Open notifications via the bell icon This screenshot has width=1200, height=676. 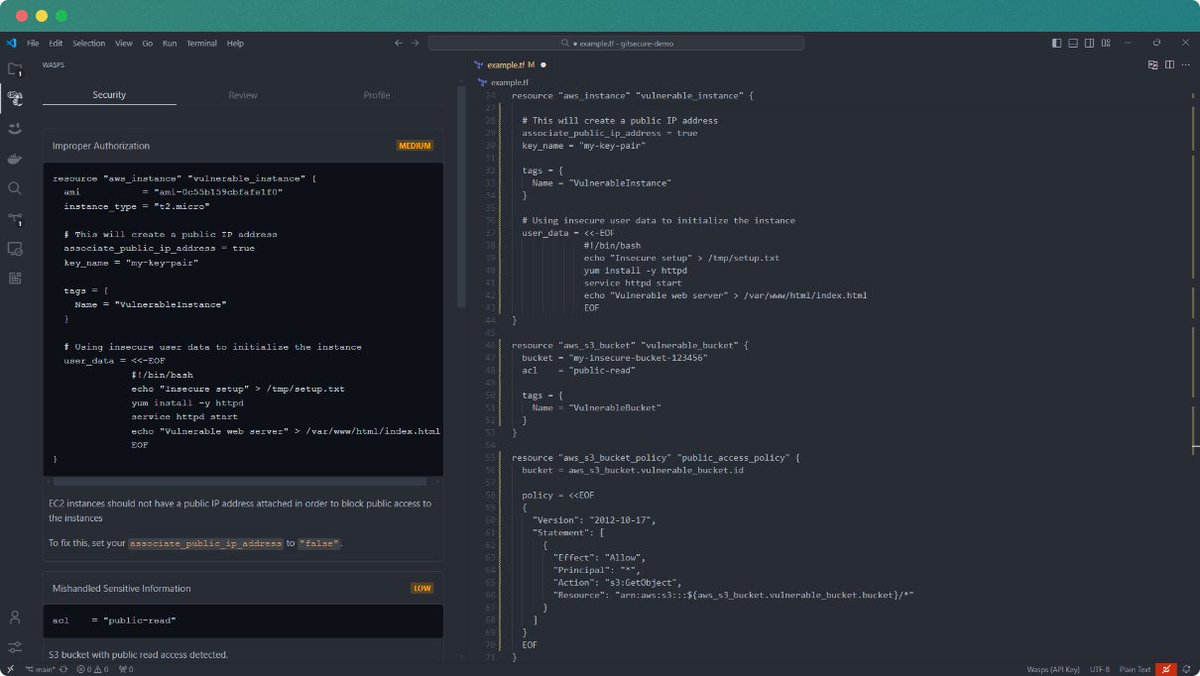(1187, 668)
